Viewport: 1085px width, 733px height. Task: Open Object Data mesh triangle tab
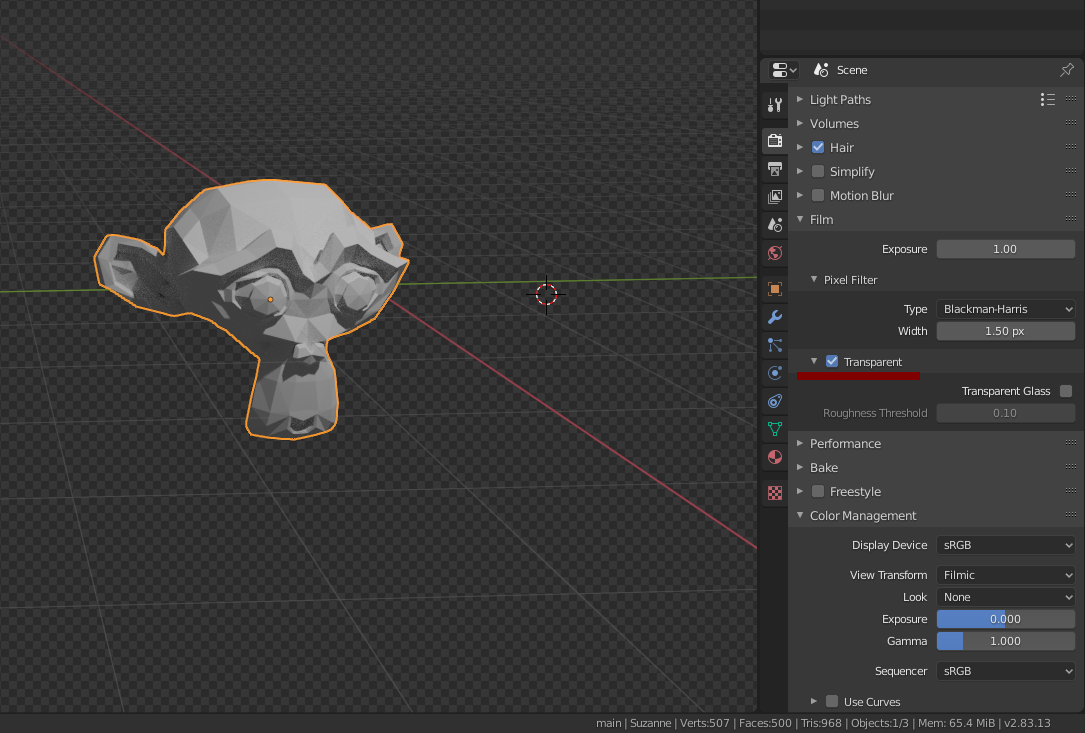pos(775,429)
